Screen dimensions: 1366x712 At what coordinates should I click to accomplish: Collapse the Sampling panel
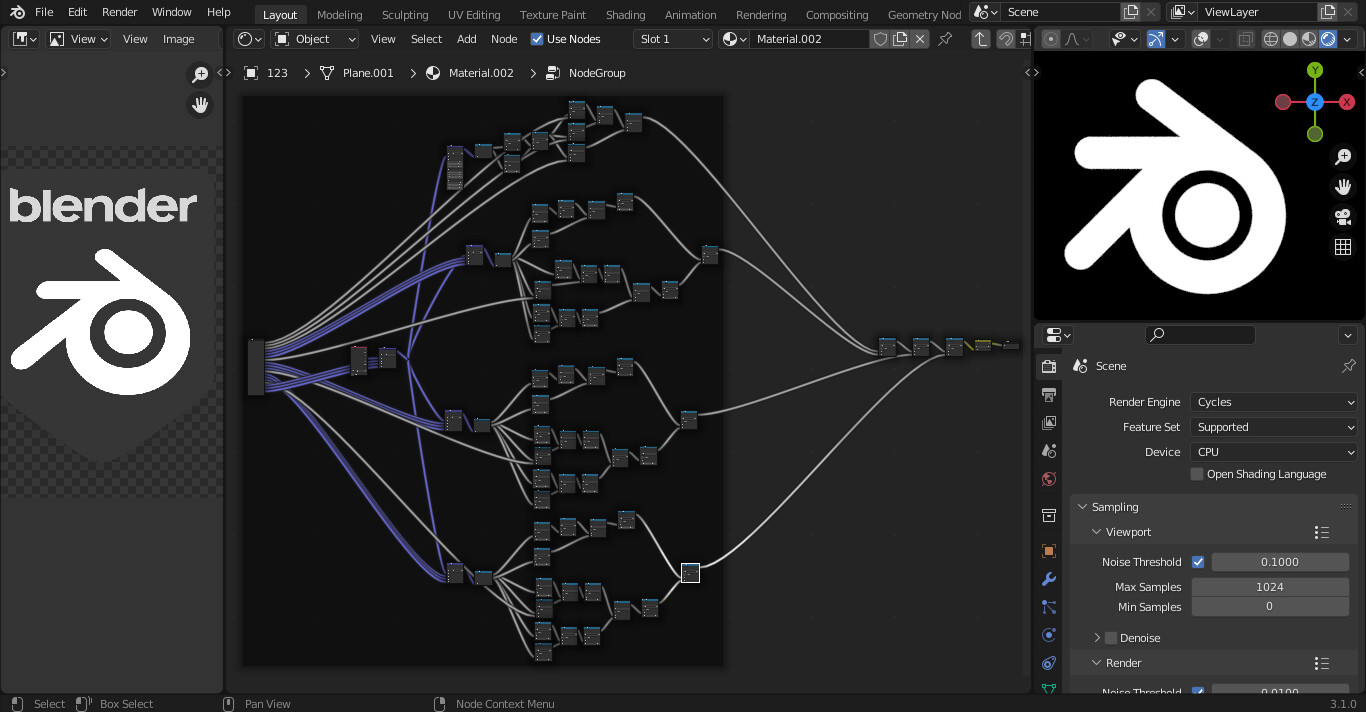pyautogui.click(x=1083, y=507)
